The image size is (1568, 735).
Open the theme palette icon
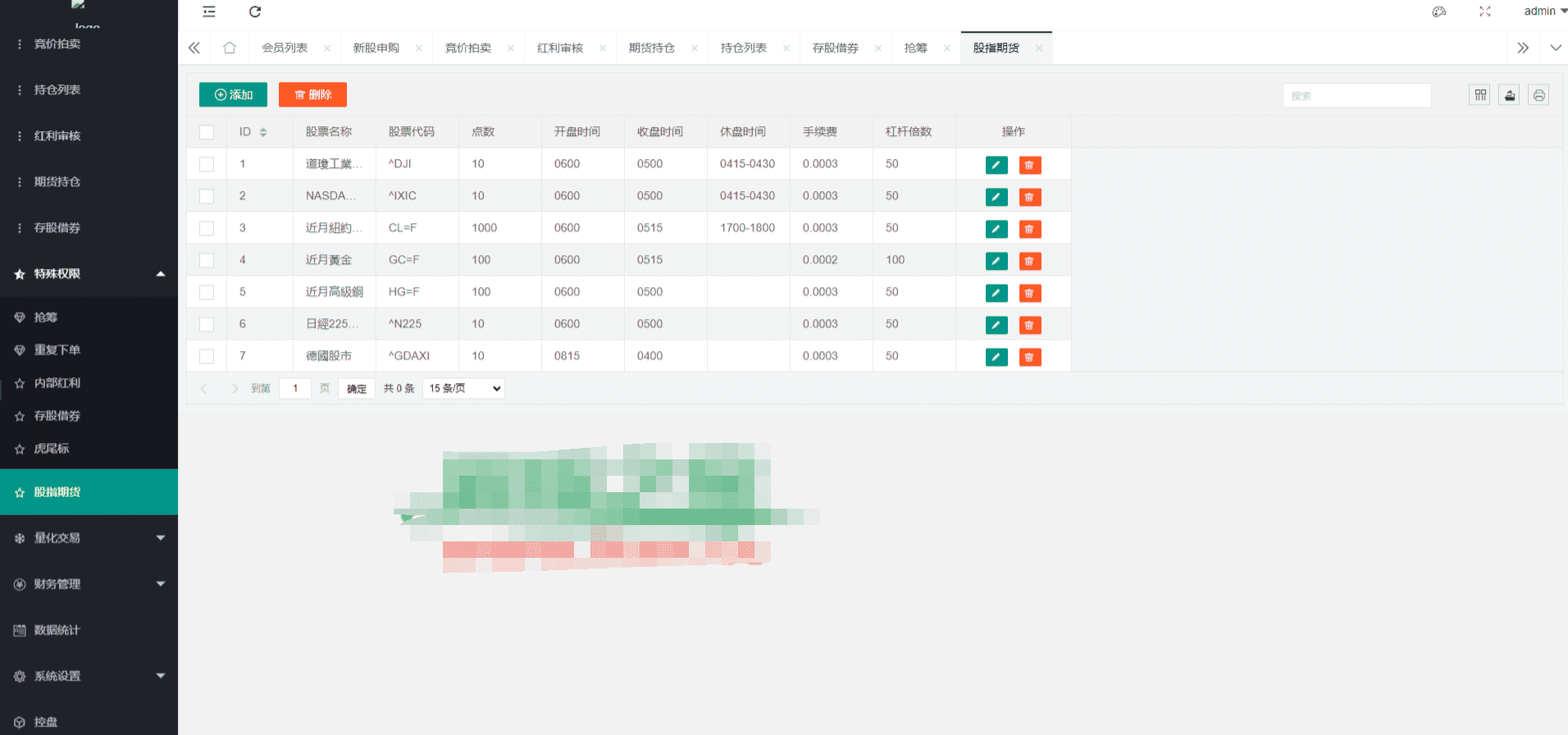click(x=1439, y=11)
